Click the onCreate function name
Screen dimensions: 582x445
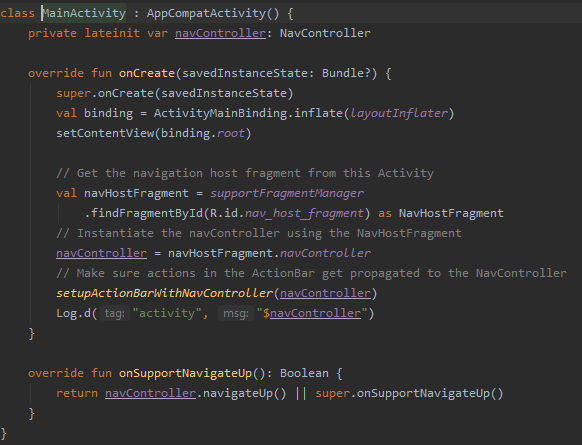pyautogui.click(x=147, y=73)
